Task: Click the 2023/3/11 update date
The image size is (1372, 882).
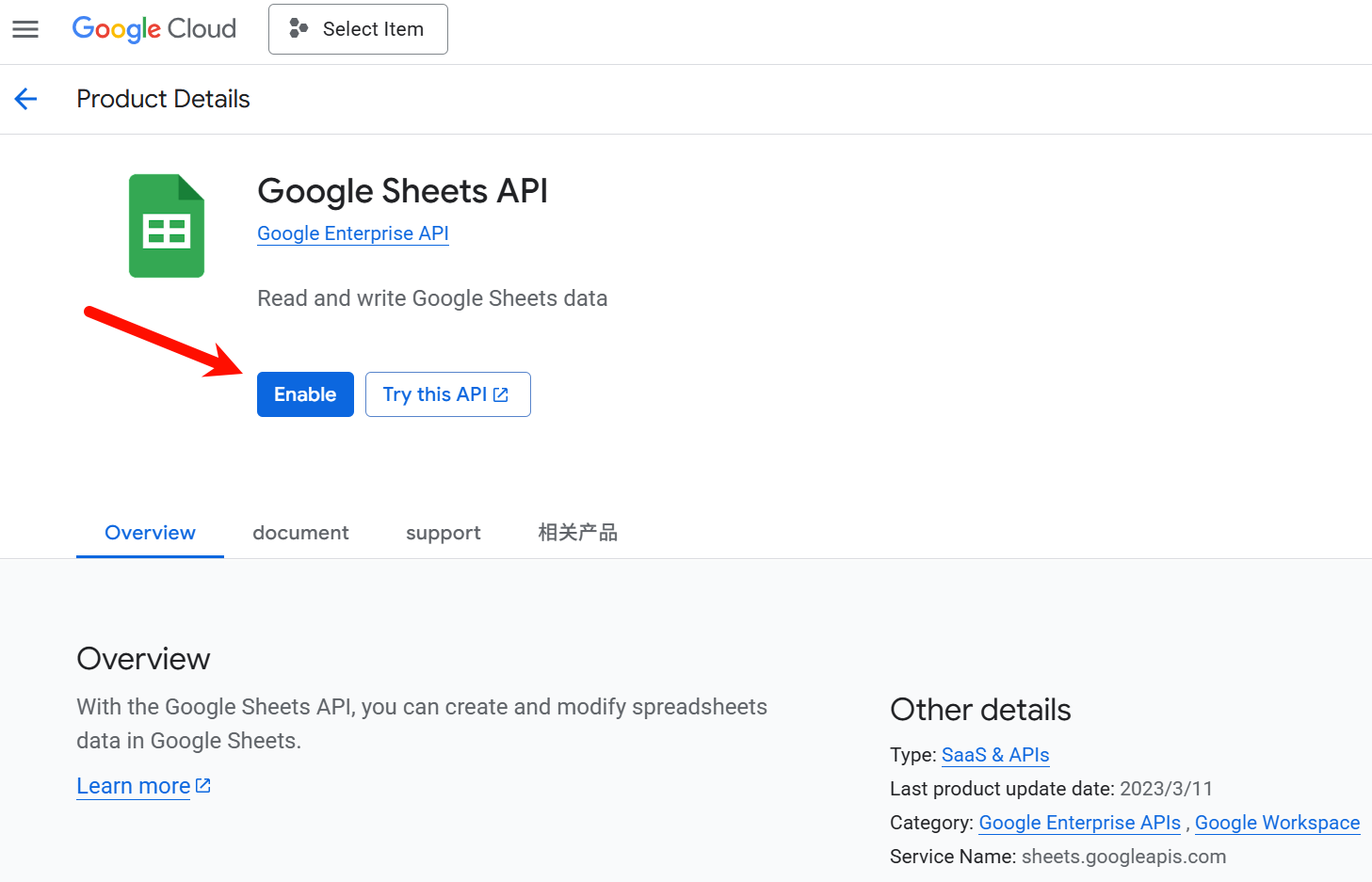Action: pos(1166,789)
